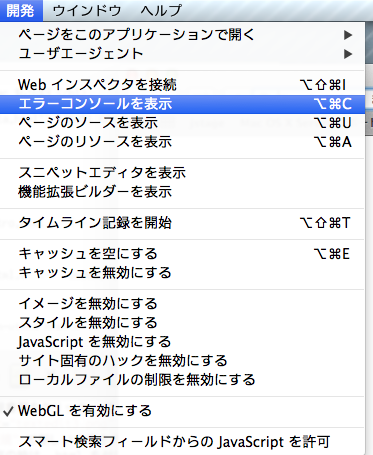Select ページのソースを表示
The height and width of the screenshot is (455, 373).
(182, 123)
